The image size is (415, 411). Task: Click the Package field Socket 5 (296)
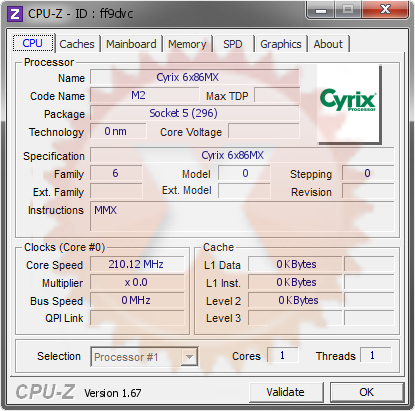tap(195, 113)
